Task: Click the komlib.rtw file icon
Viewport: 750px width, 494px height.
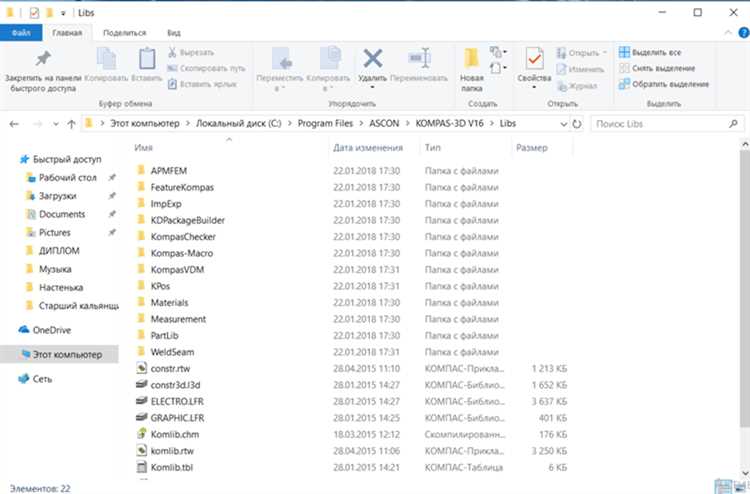Action: coord(141,450)
